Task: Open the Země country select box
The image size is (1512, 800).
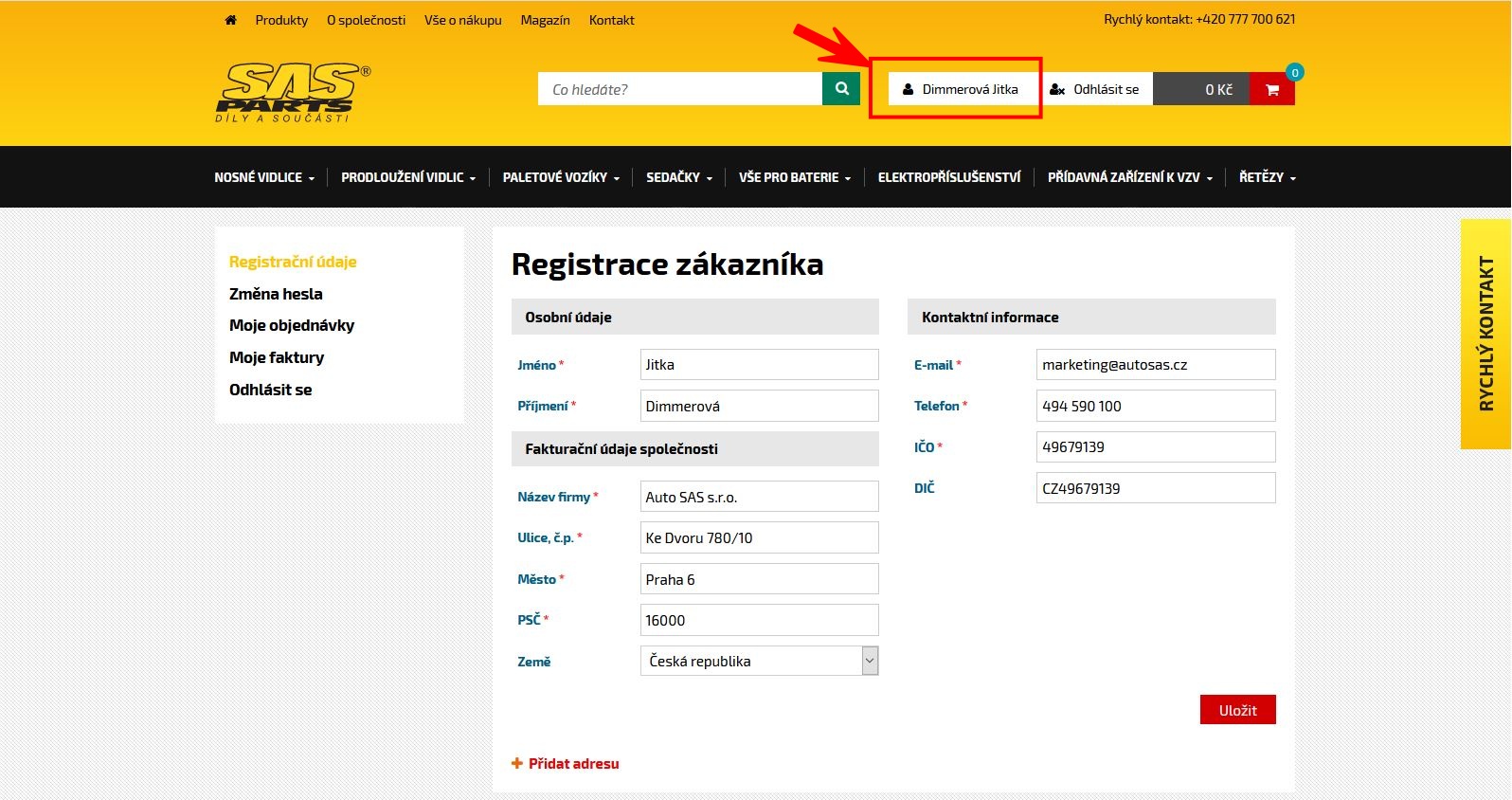Action: click(x=760, y=661)
